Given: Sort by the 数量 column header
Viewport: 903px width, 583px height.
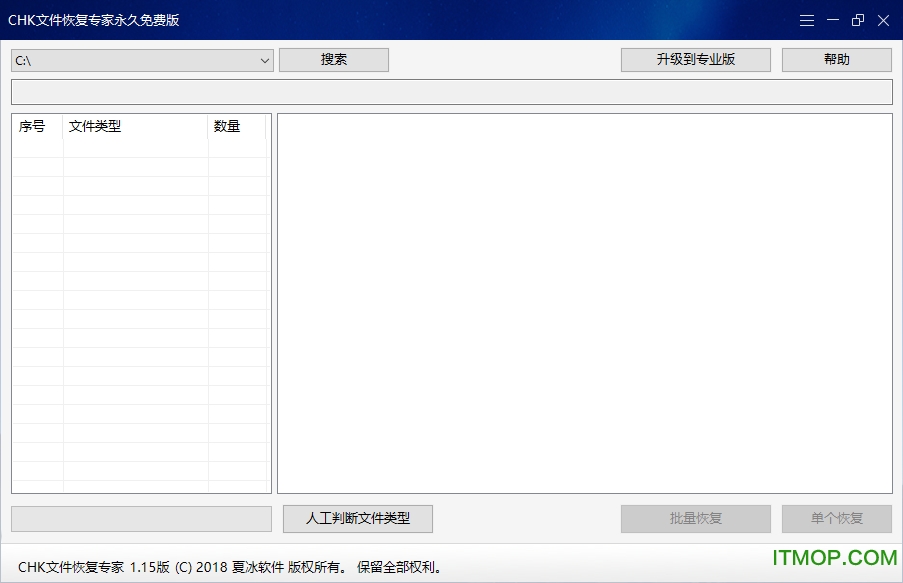Looking at the screenshot, I should [x=237, y=126].
